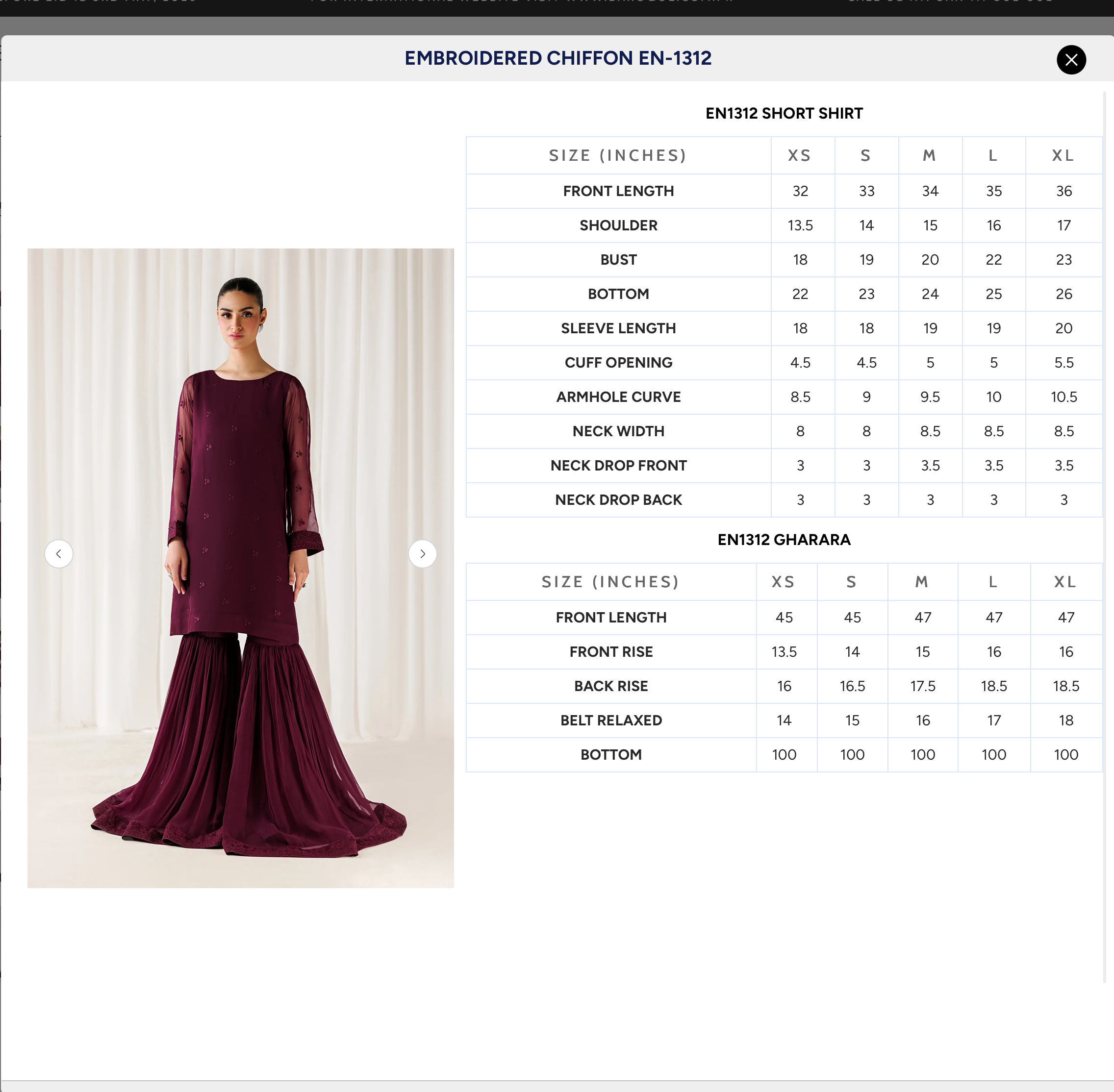Click sleeve length XL value 20
Viewport: 1114px width, 1092px height.
click(x=1063, y=328)
